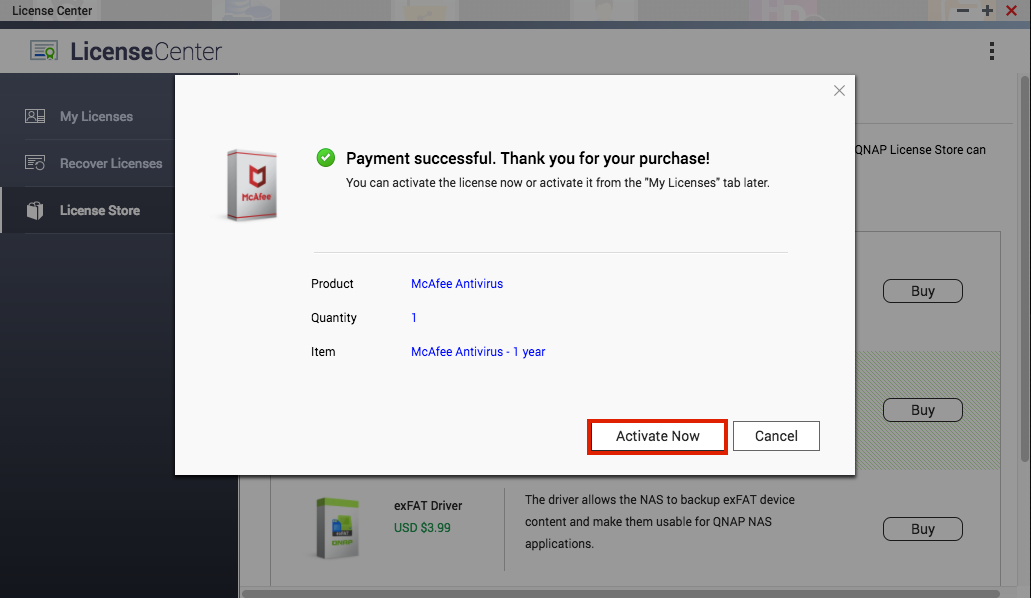This screenshot has height=598, width=1031.
Task: Click the McAfee product box image
Action: (x=252, y=185)
